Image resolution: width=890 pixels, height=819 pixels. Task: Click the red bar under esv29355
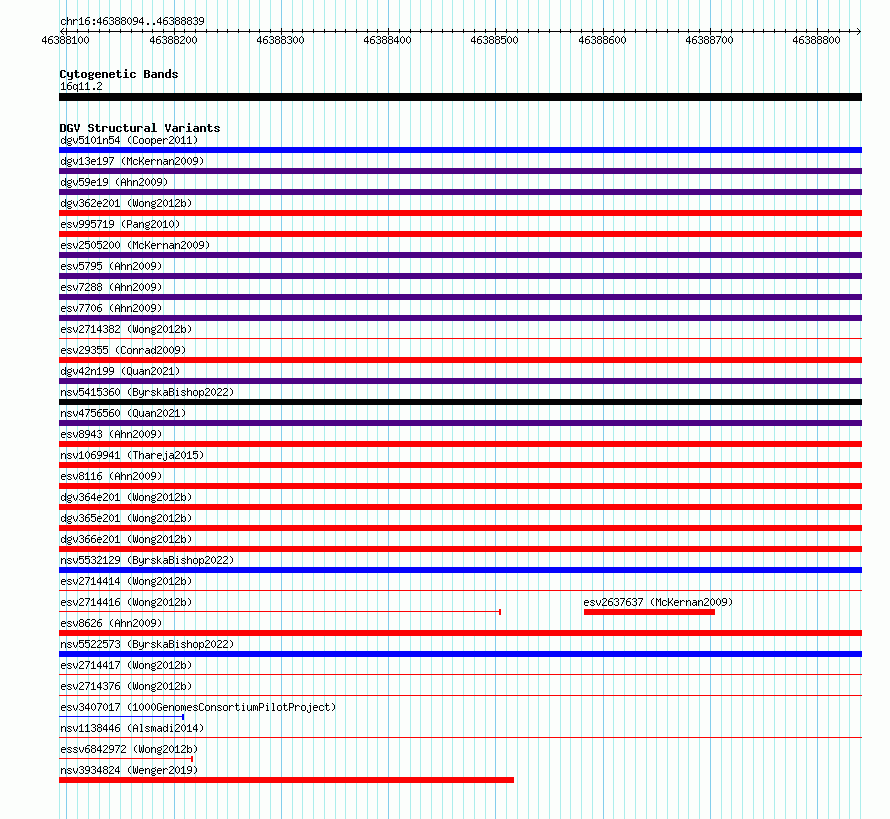coord(460,360)
